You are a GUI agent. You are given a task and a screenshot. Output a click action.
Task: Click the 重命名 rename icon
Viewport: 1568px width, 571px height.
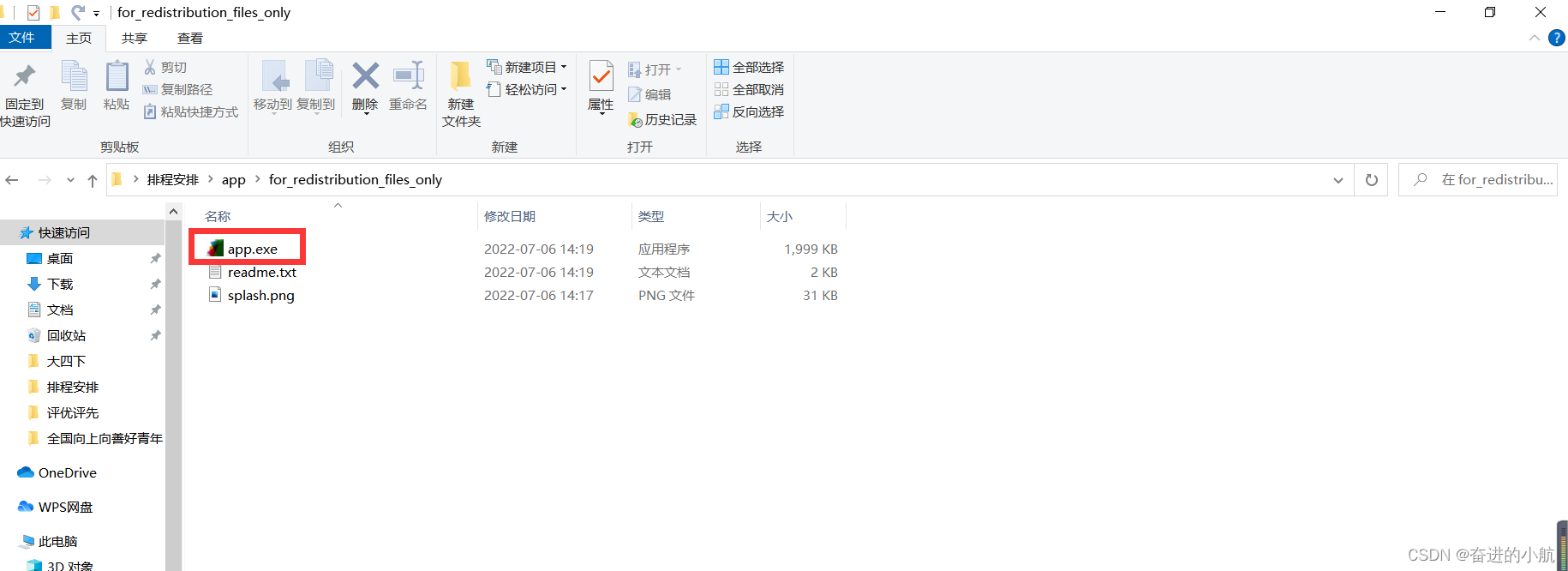(x=409, y=75)
